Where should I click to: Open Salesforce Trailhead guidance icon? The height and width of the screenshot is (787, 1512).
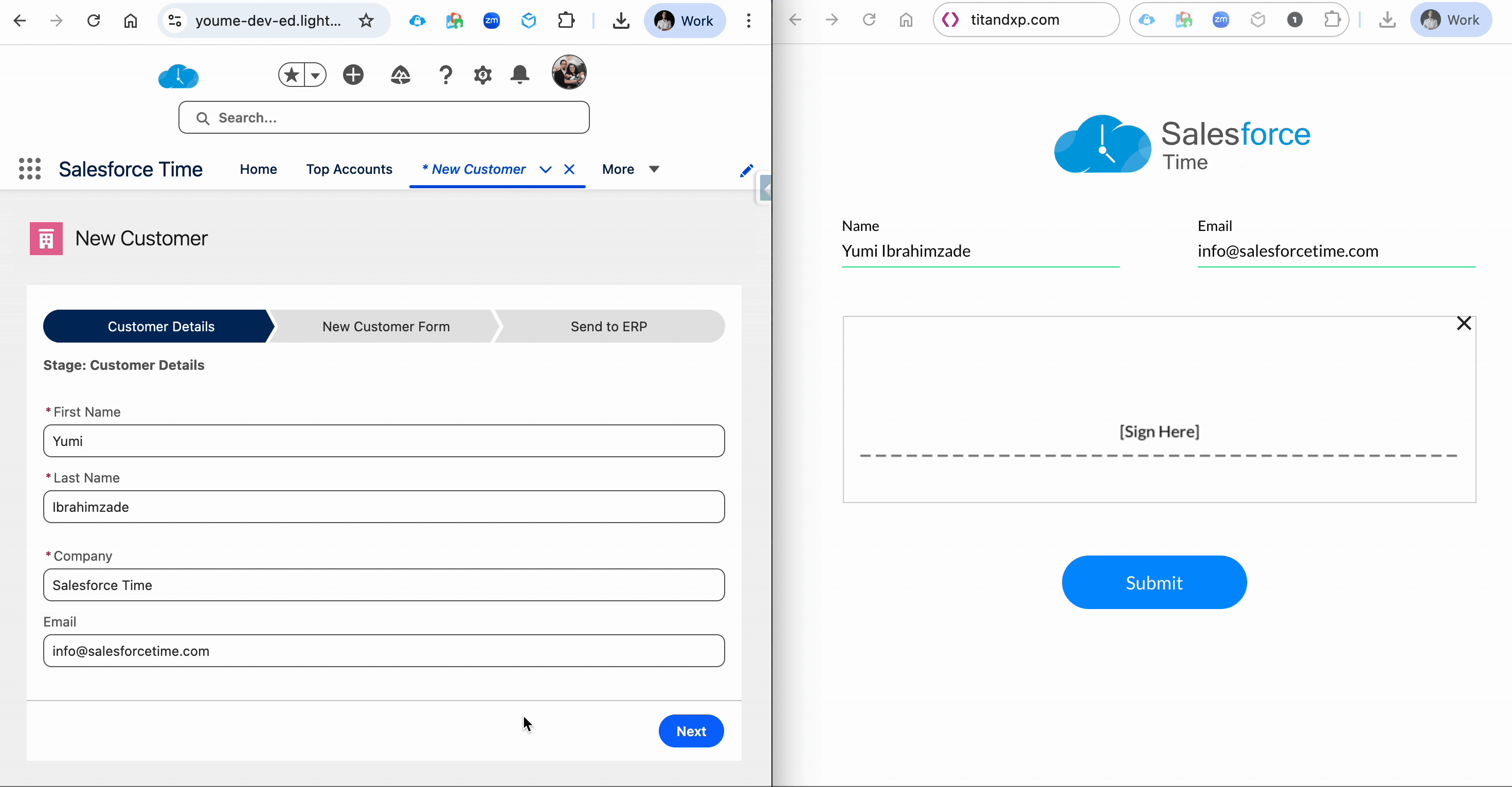point(400,75)
